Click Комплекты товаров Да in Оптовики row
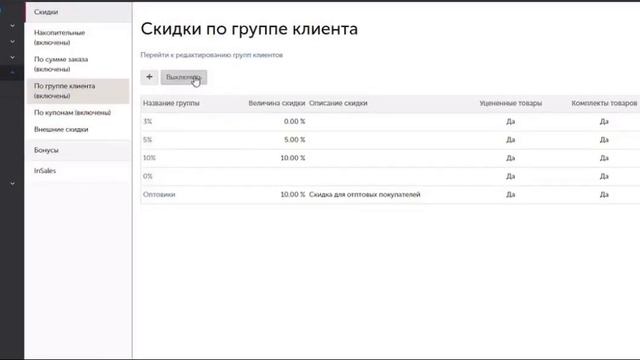The width and height of the screenshot is (640, 360). point(604,194)
